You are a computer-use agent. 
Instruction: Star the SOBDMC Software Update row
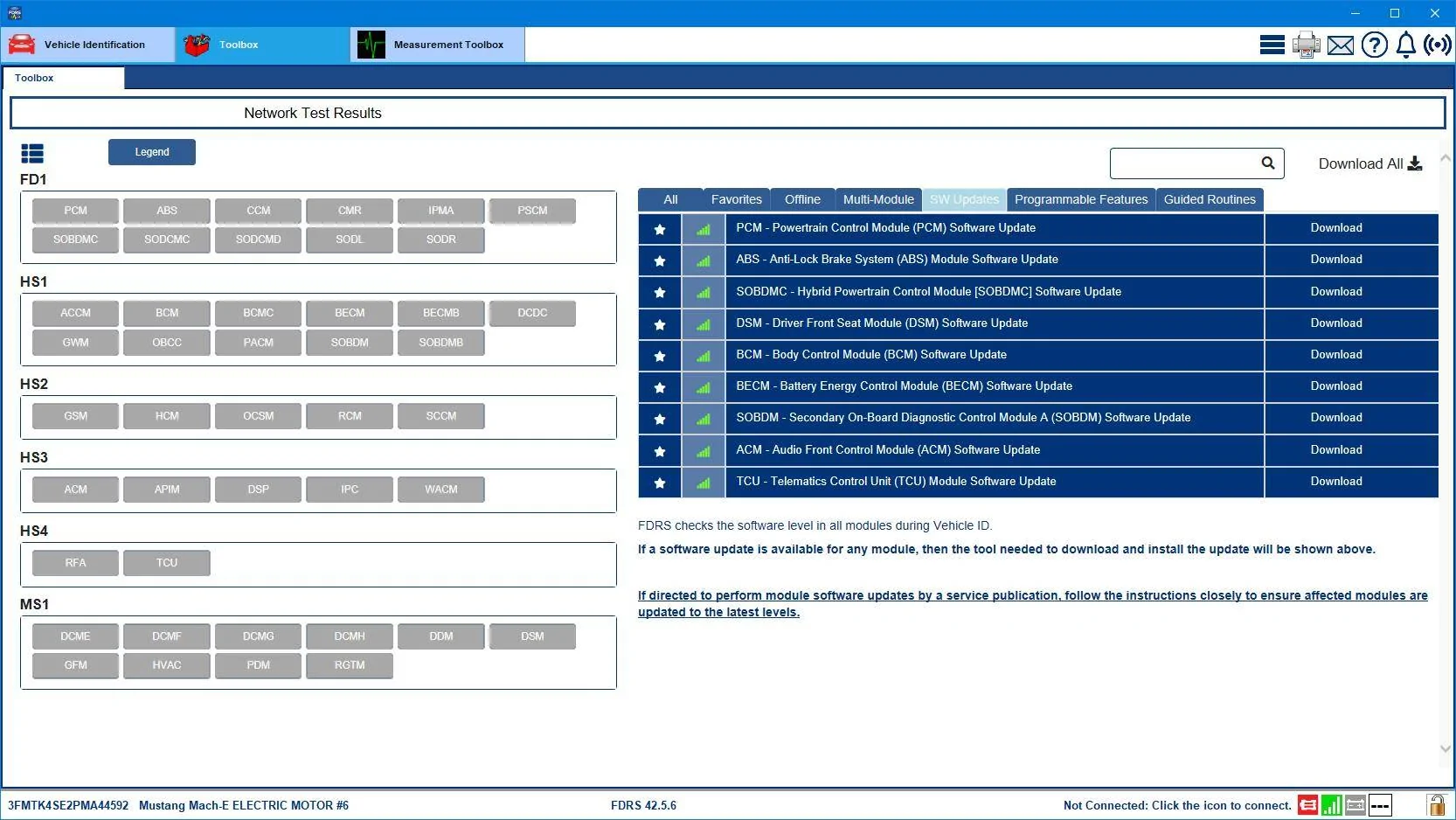point(660,292)
